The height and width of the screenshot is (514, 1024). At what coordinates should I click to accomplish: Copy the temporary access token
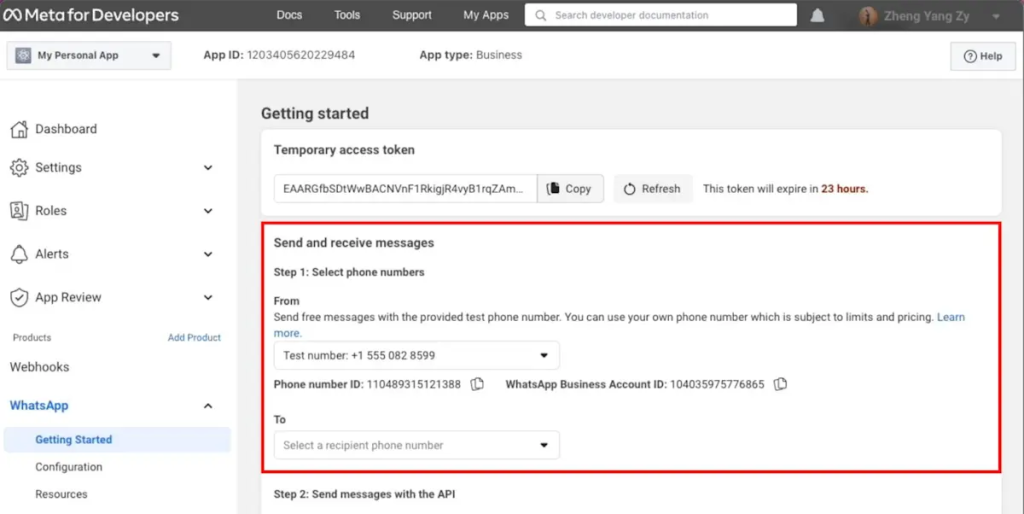570,189
